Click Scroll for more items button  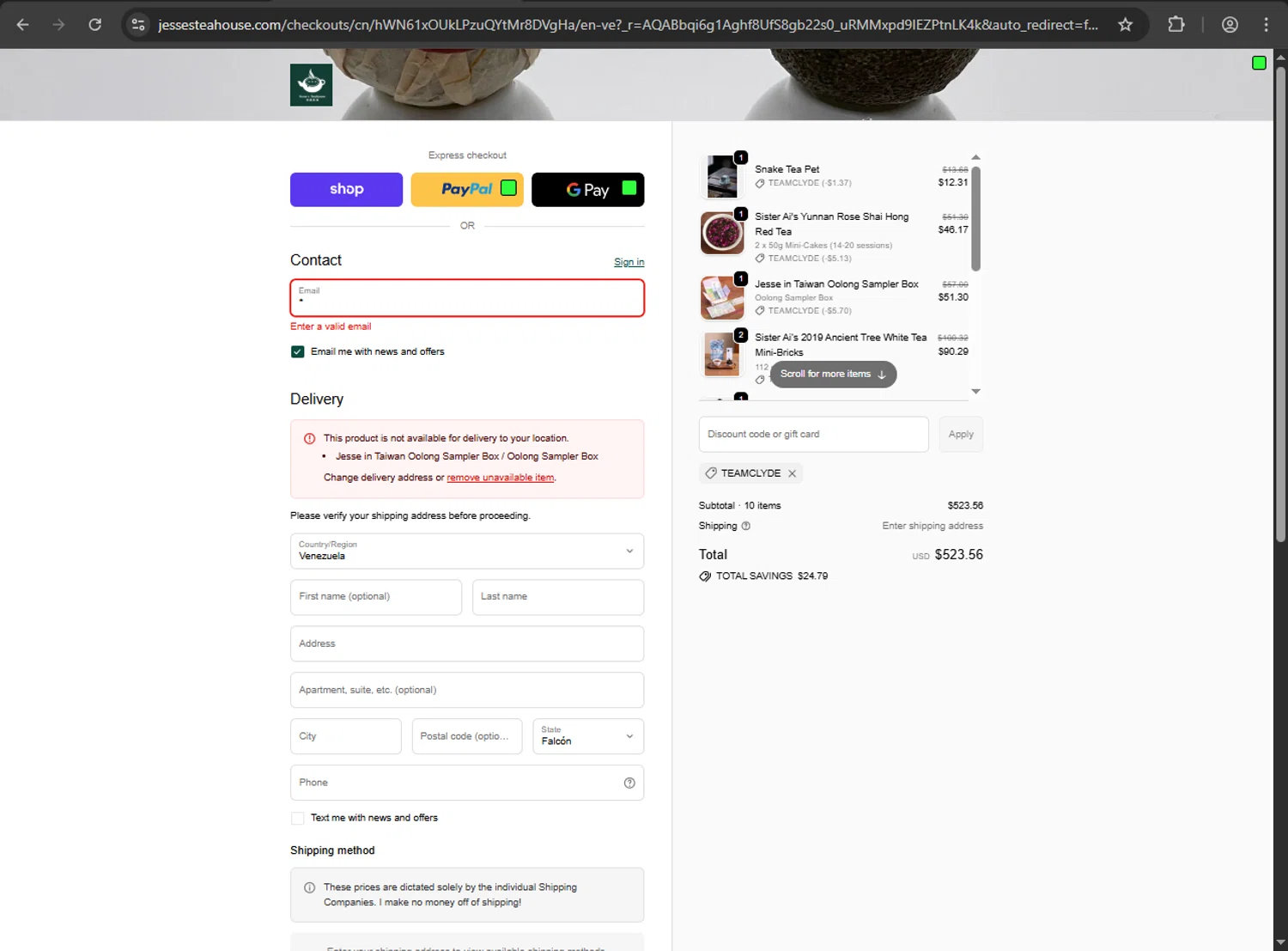click(x=833, y=375)
